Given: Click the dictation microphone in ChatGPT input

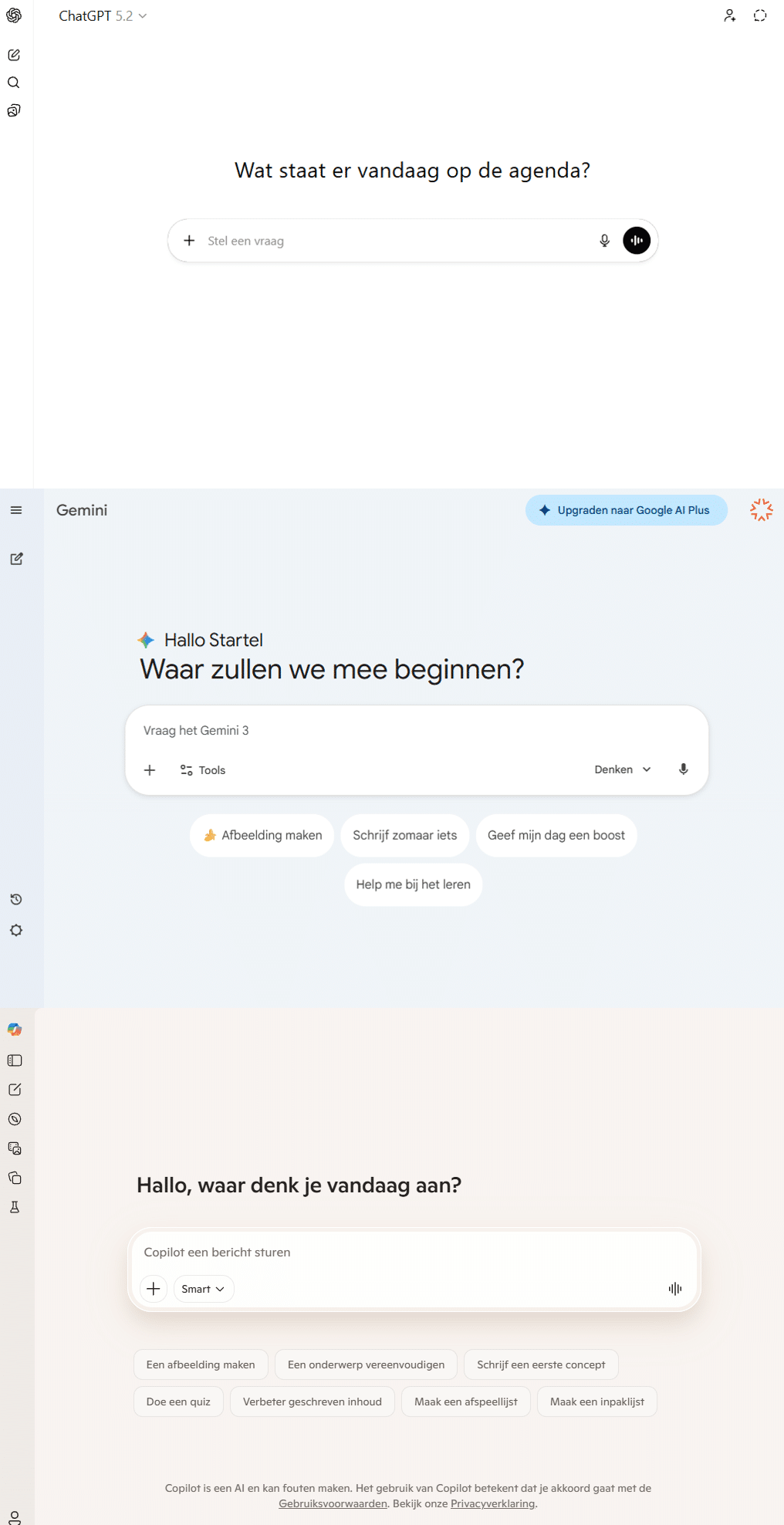Looking at the screenshot, I should [604, 241].
